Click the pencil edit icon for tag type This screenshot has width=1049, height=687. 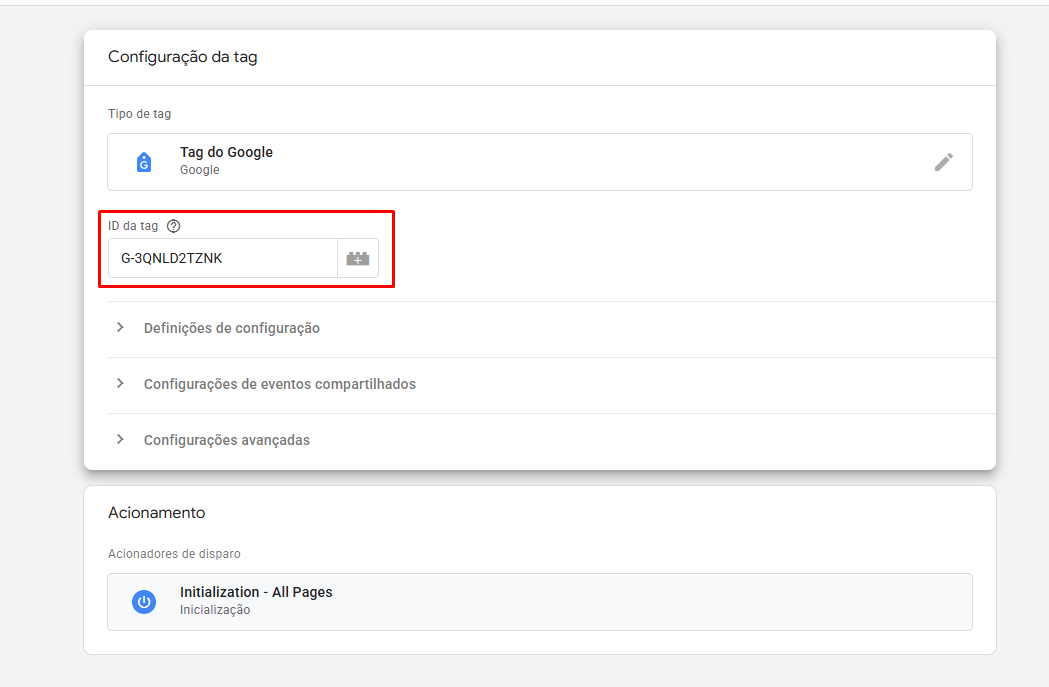click(x=943, y=162)
